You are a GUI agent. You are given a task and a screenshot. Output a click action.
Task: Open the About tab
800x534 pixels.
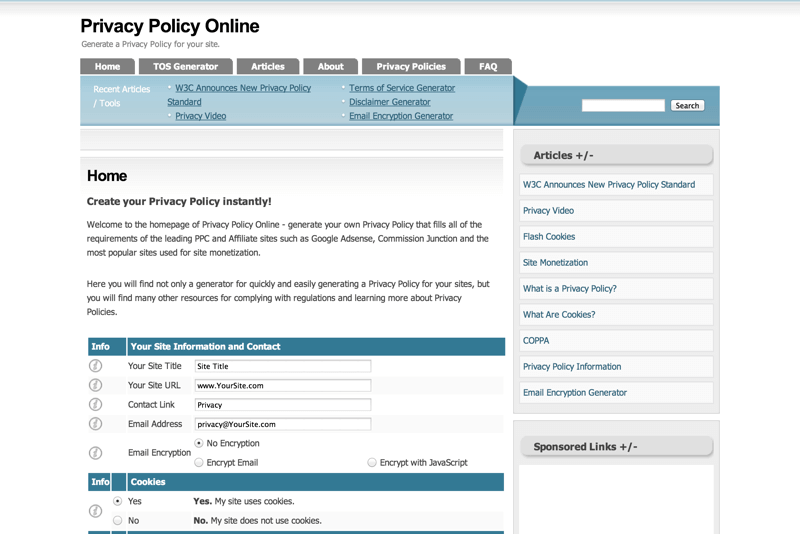pyautogui.click(x=331, y=66)
